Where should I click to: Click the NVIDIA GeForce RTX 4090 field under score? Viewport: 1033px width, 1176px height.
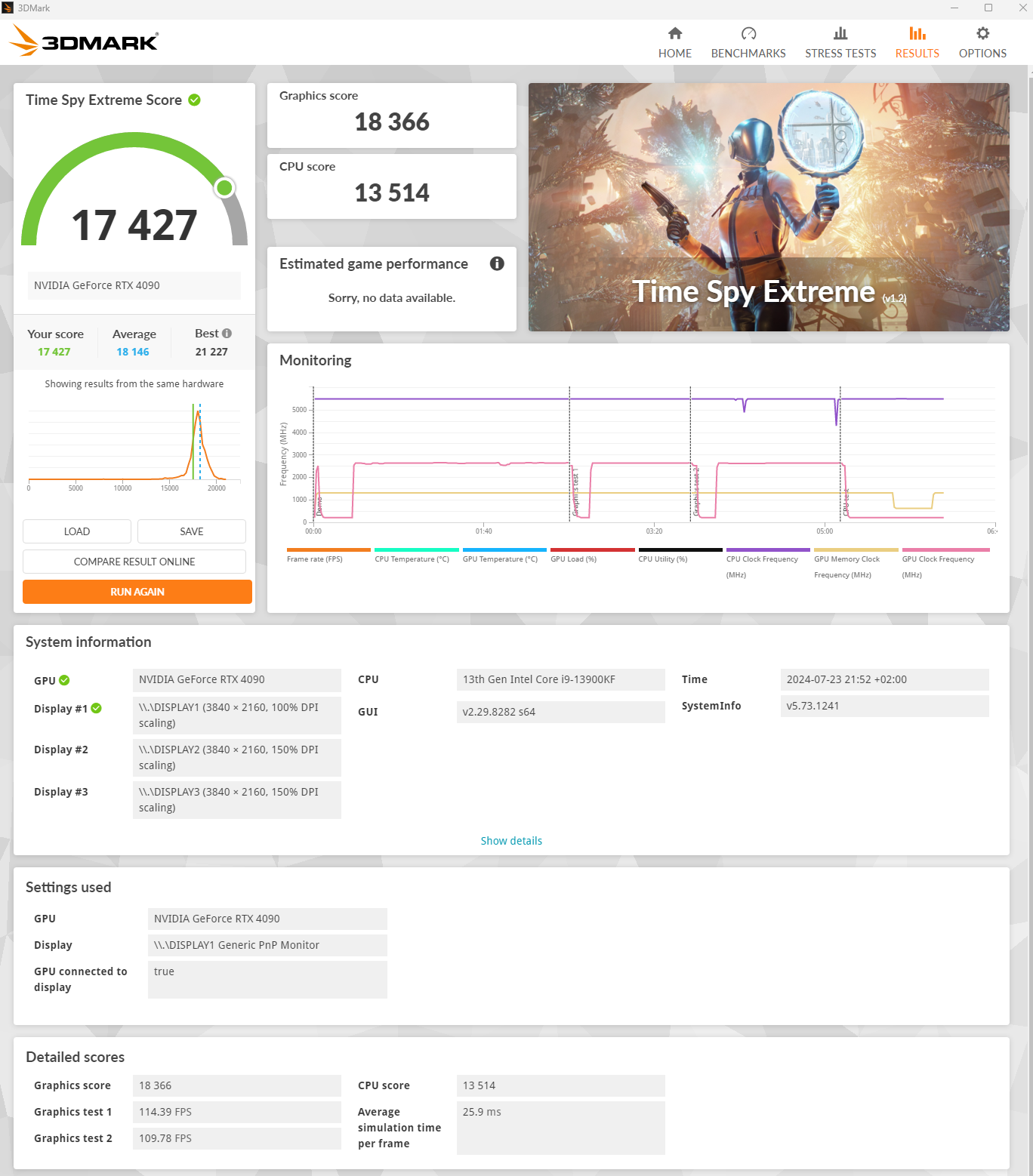click(134, 285)
